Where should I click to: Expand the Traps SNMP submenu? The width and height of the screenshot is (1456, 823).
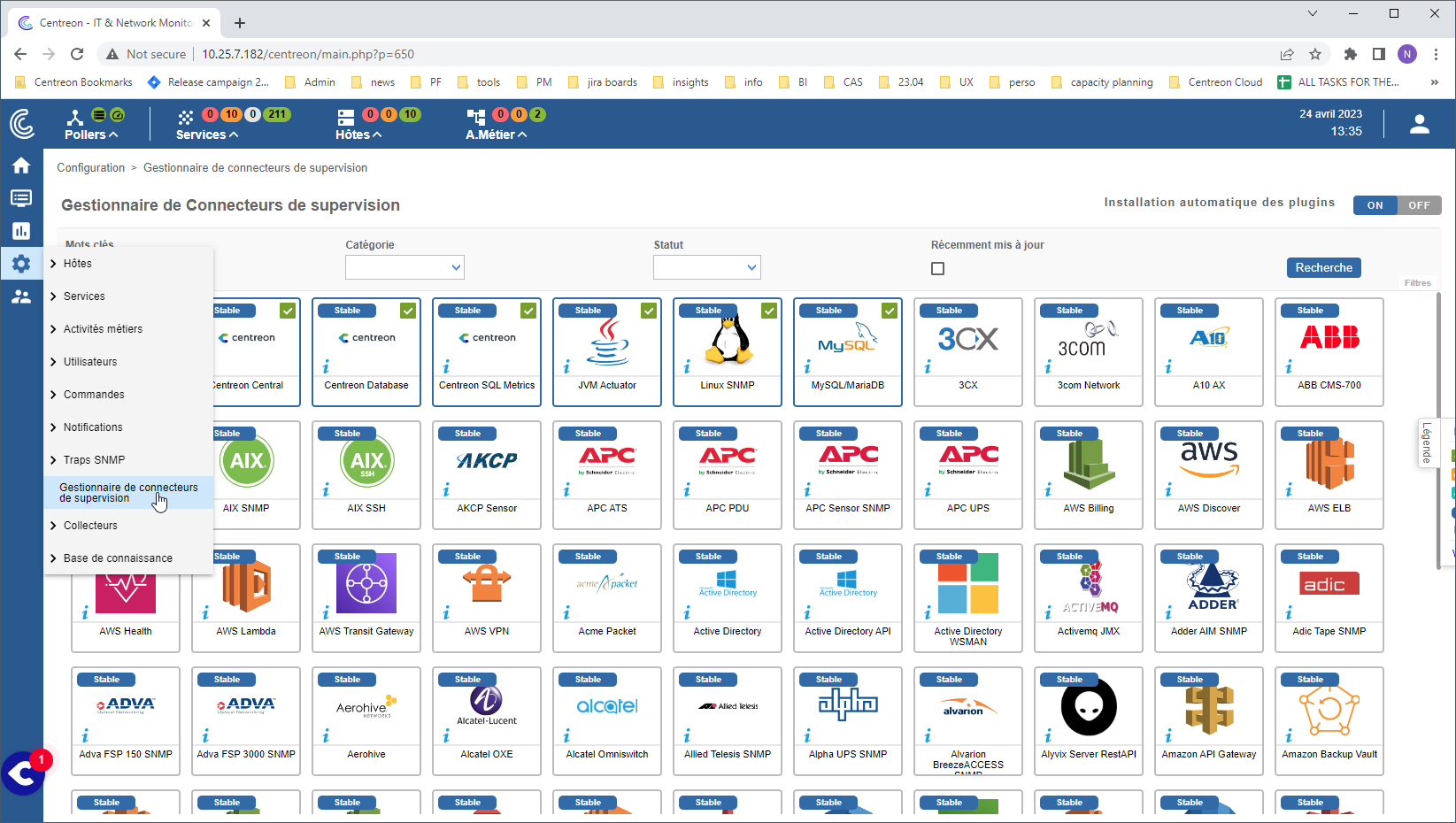(129, 460)
